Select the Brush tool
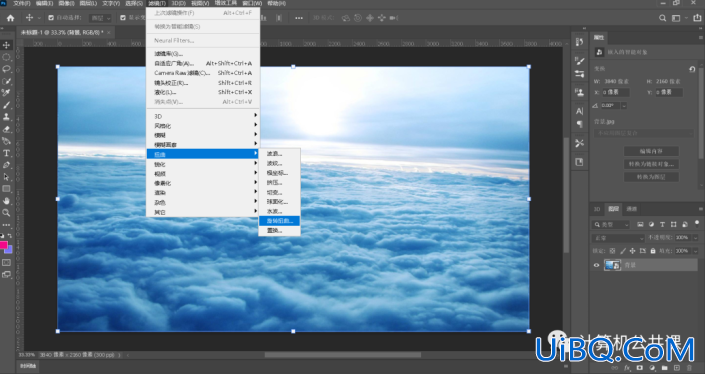The width and height of the screenshot is (705, 374). tap(6, 105)
